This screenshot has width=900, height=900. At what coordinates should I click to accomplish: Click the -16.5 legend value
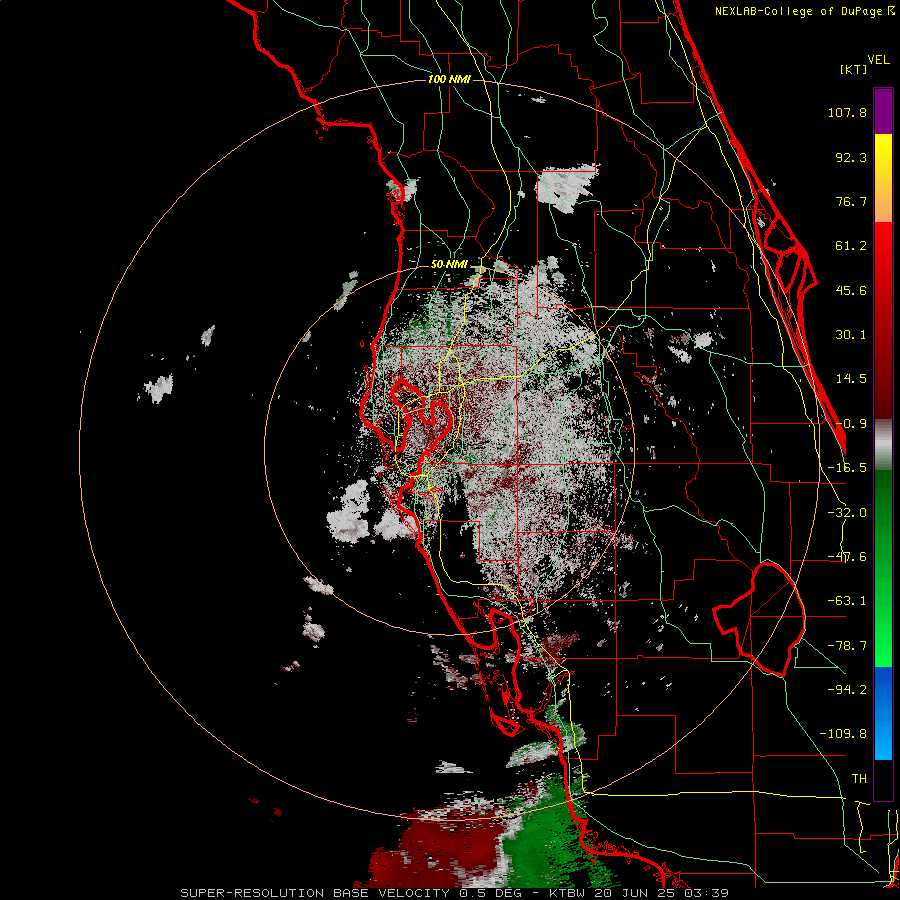click(847, 468)
